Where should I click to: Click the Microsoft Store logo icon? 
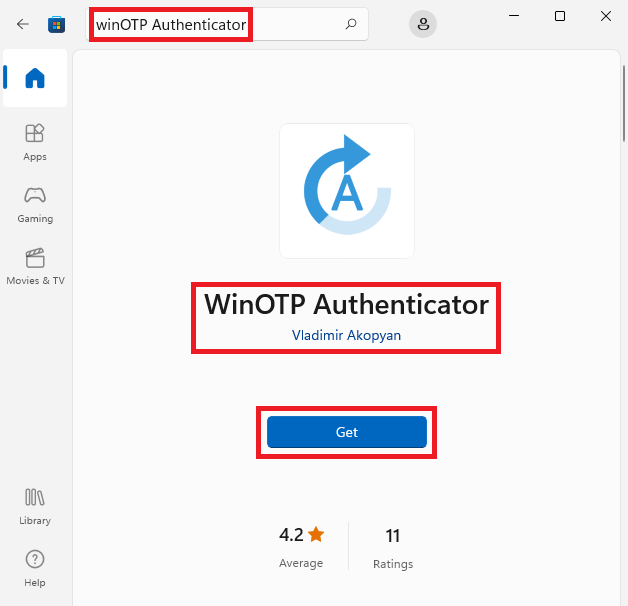(56, 24)
